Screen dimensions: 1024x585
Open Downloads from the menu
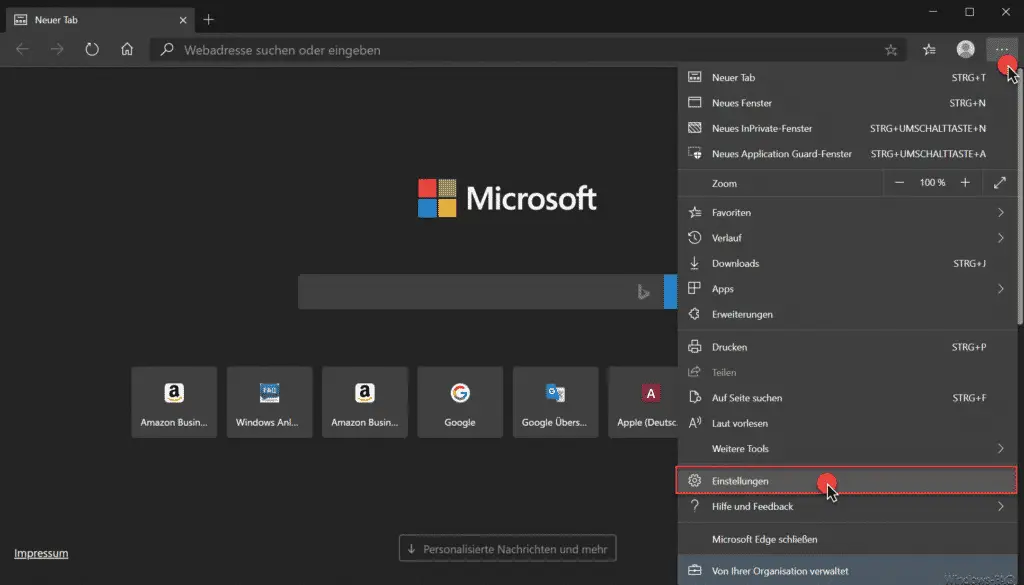pos(846,263)
